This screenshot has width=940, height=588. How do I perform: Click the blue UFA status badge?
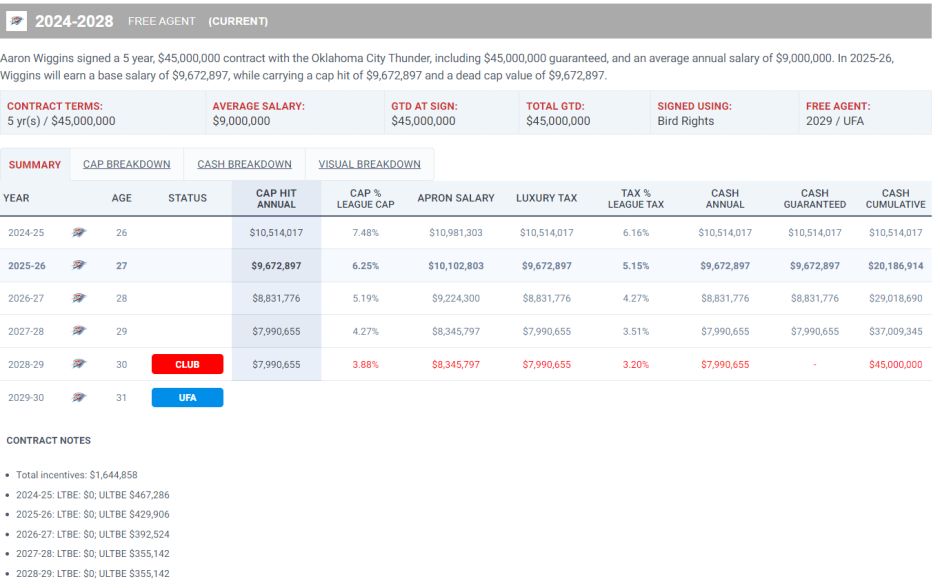pos(187,397)
